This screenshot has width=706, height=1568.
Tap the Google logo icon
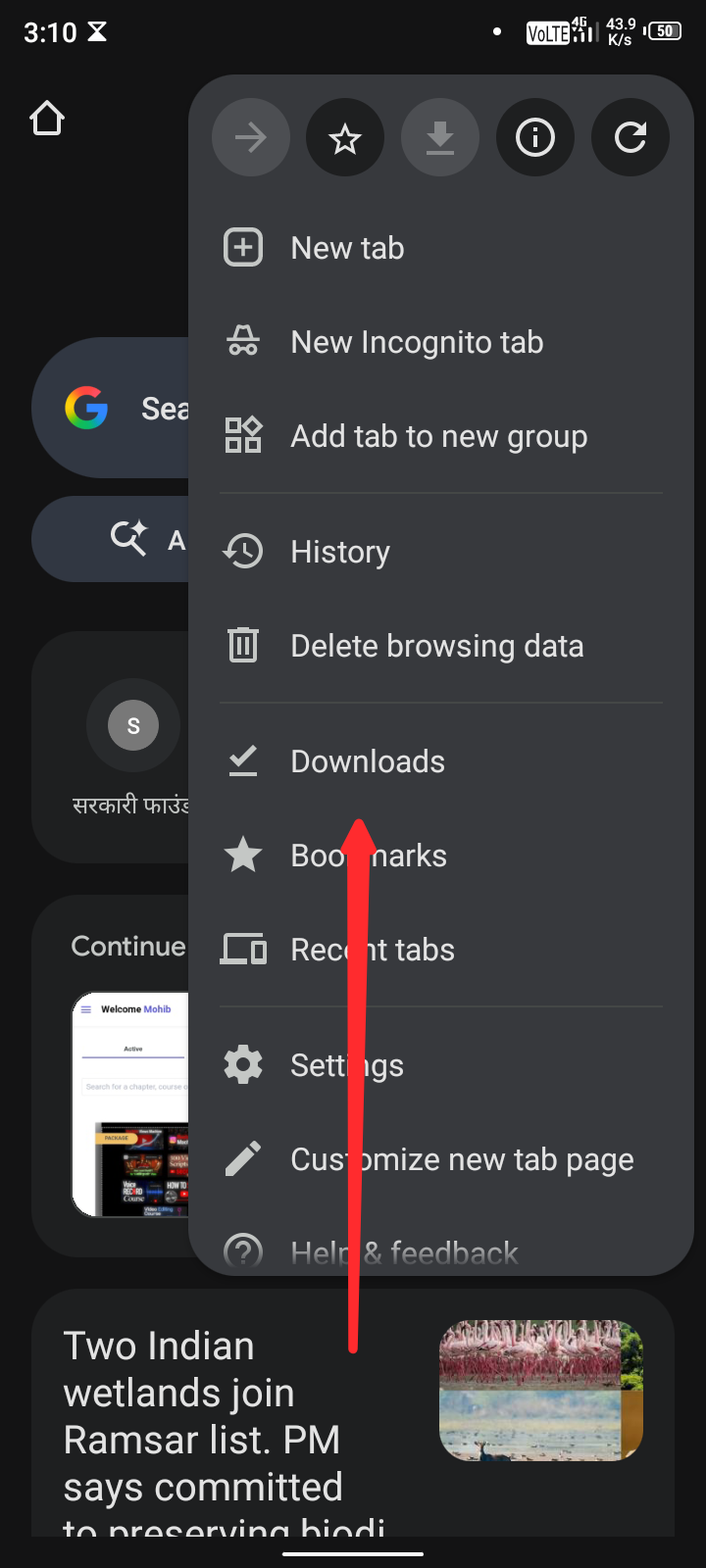(x=86, y=408)
